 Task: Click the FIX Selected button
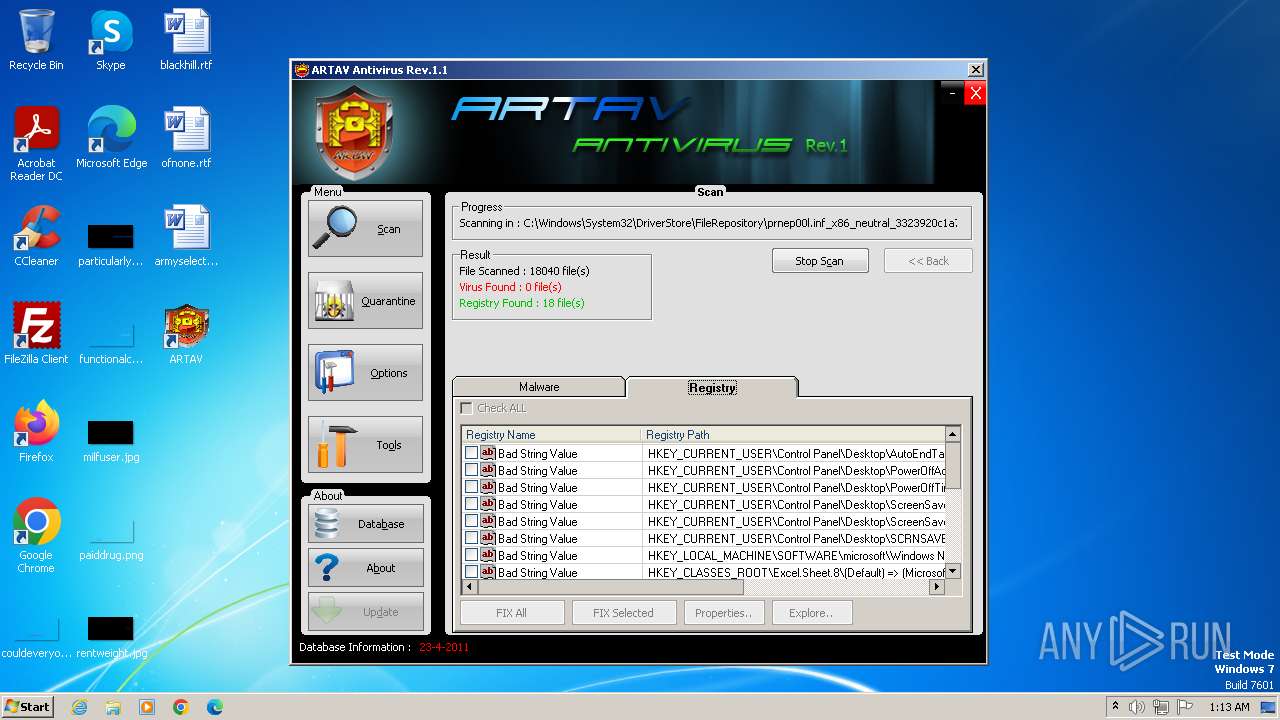(x=624, y=613)
